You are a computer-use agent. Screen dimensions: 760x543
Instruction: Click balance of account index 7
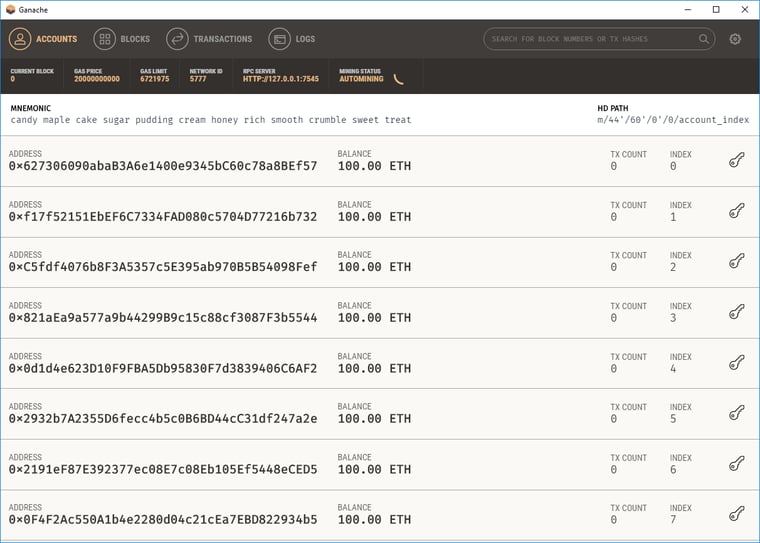[x=374, y=519]
